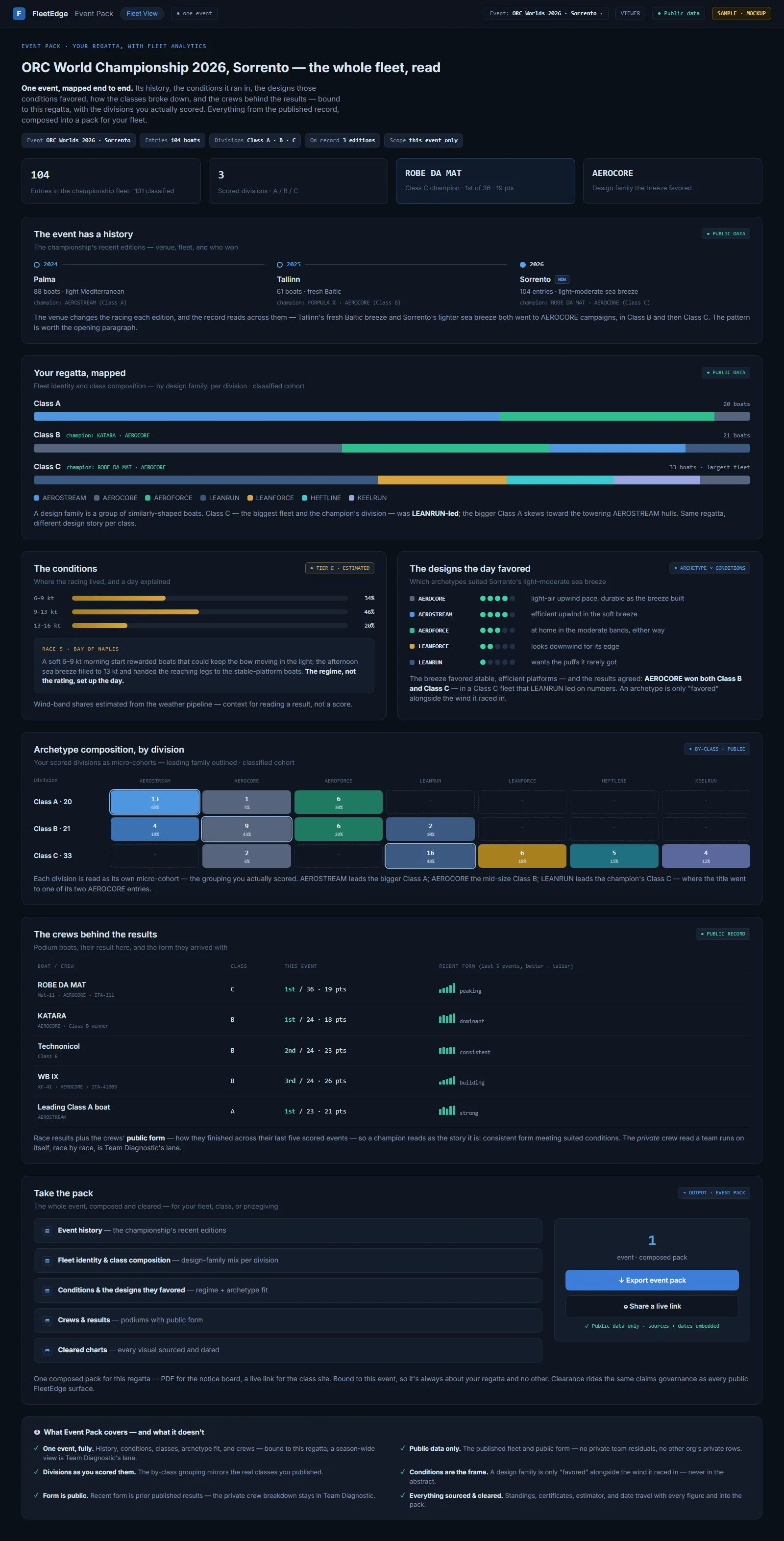Click the Class A AEROSTREAM cell showing 13
784x1541 pixels.
(x=155, y=802)
